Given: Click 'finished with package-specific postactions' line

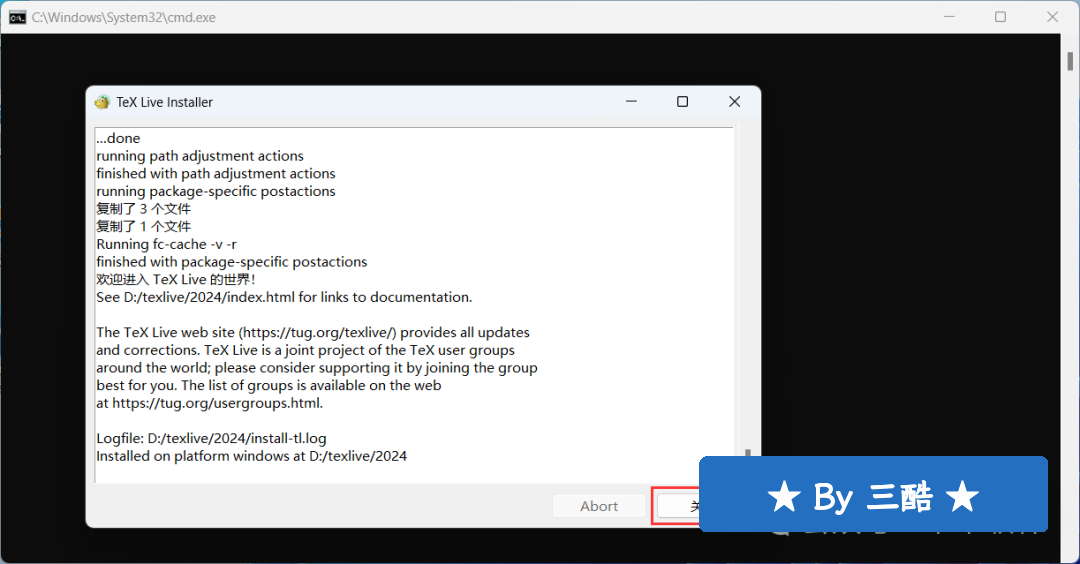Looking at the screenshot, I should click(x=231, y=262).
